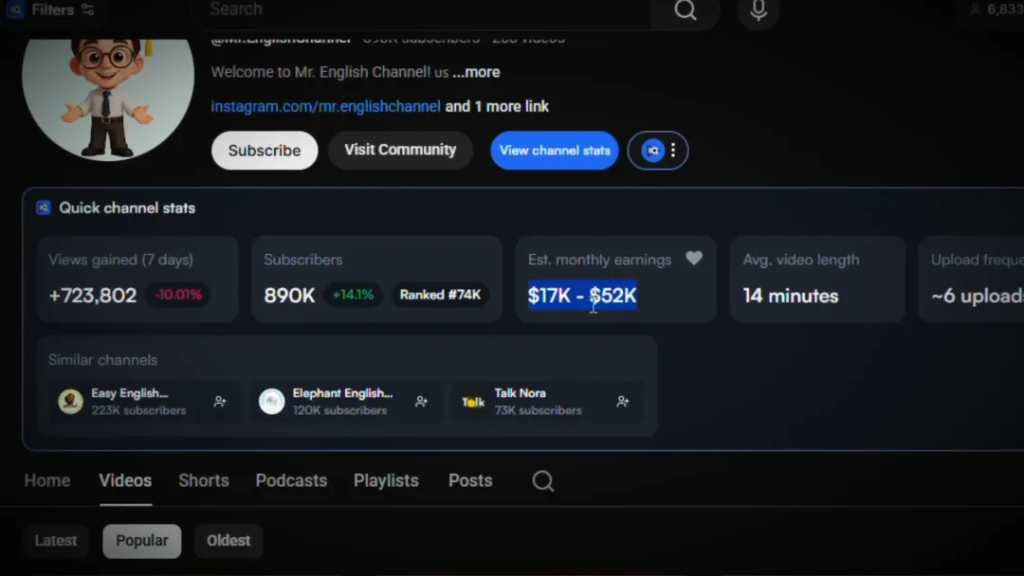Add Talk Nora channel via its add-user icon
1024x576 pixels.
pos(623,402)
